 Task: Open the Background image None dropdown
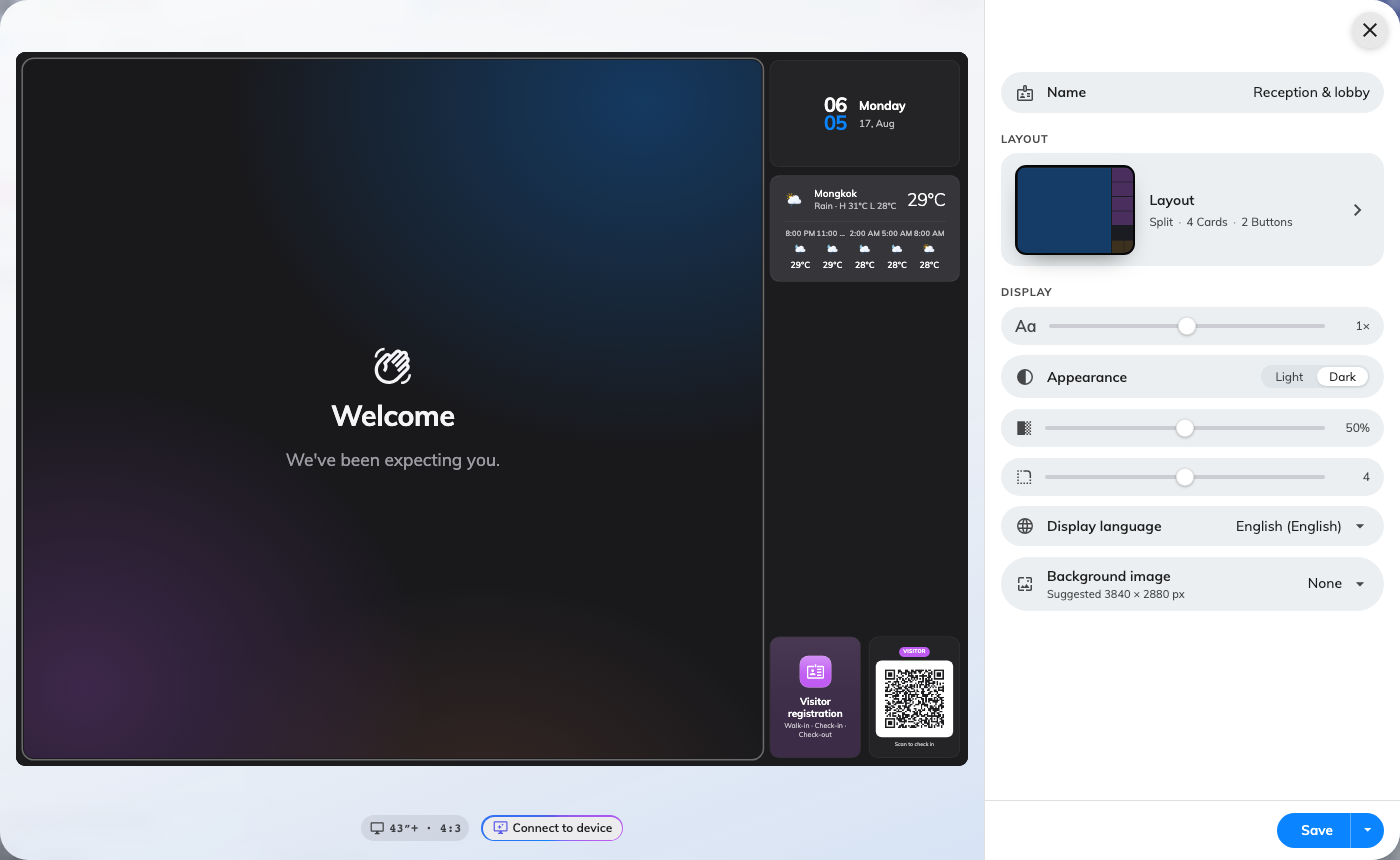1336,584
